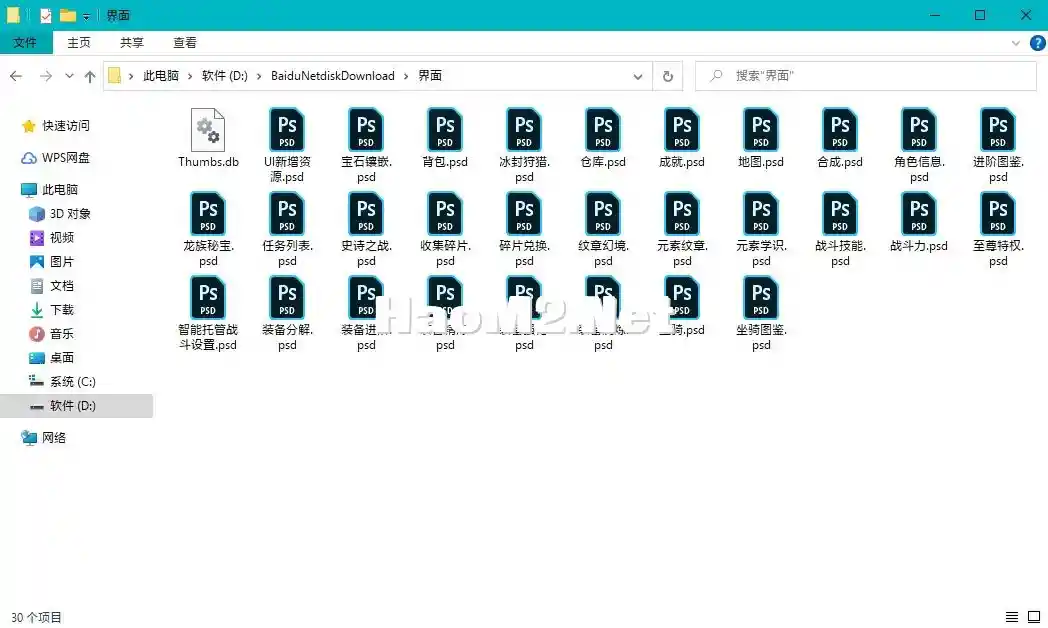
Task: Select the 史诗之战.psd file icon
Action: point(366,214)
